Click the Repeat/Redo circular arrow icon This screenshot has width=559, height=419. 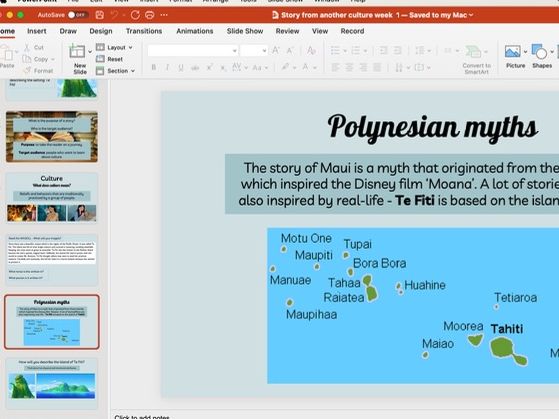coord(135,15)
